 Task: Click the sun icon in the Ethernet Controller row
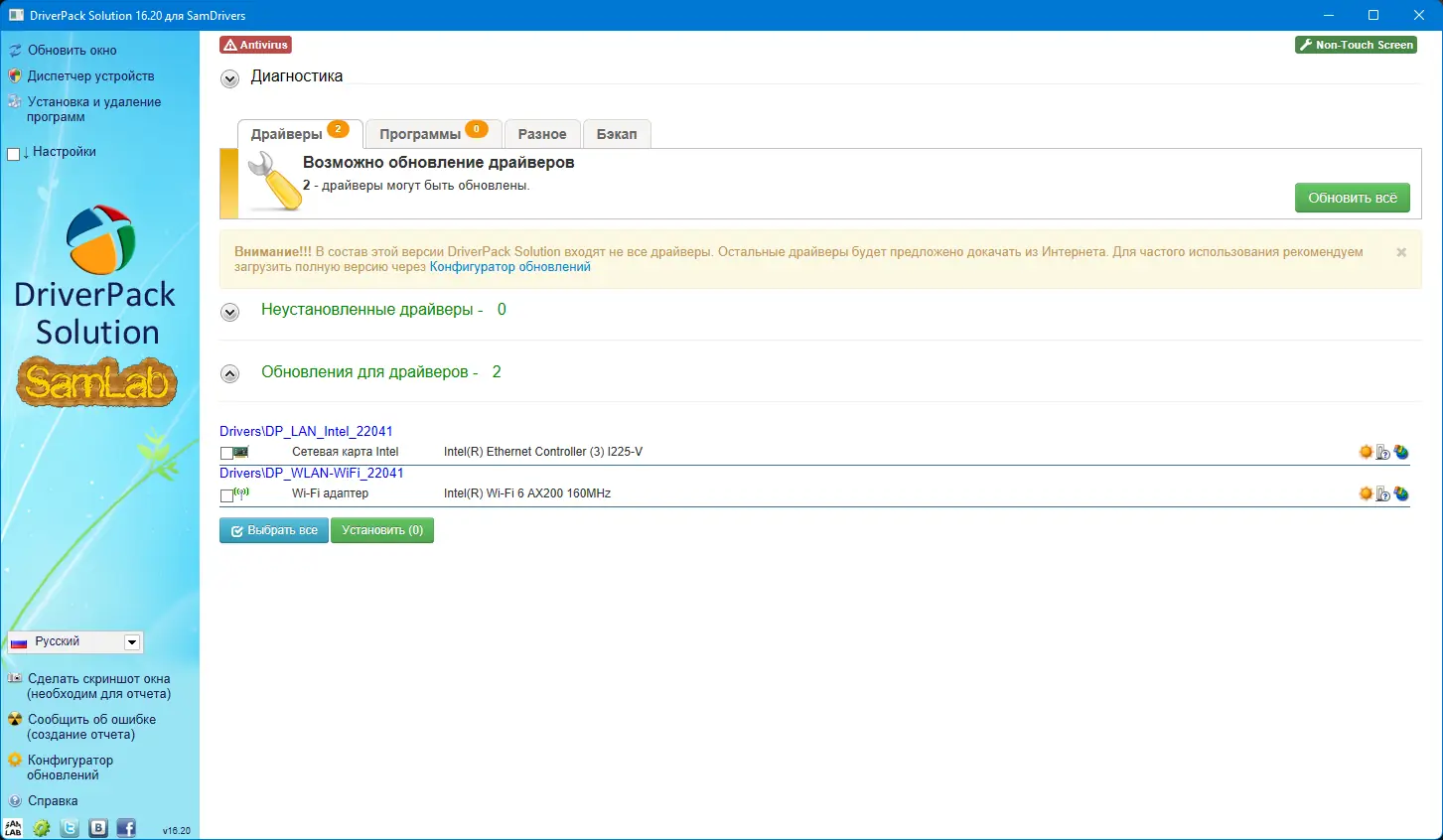(x=1366, y=452)
